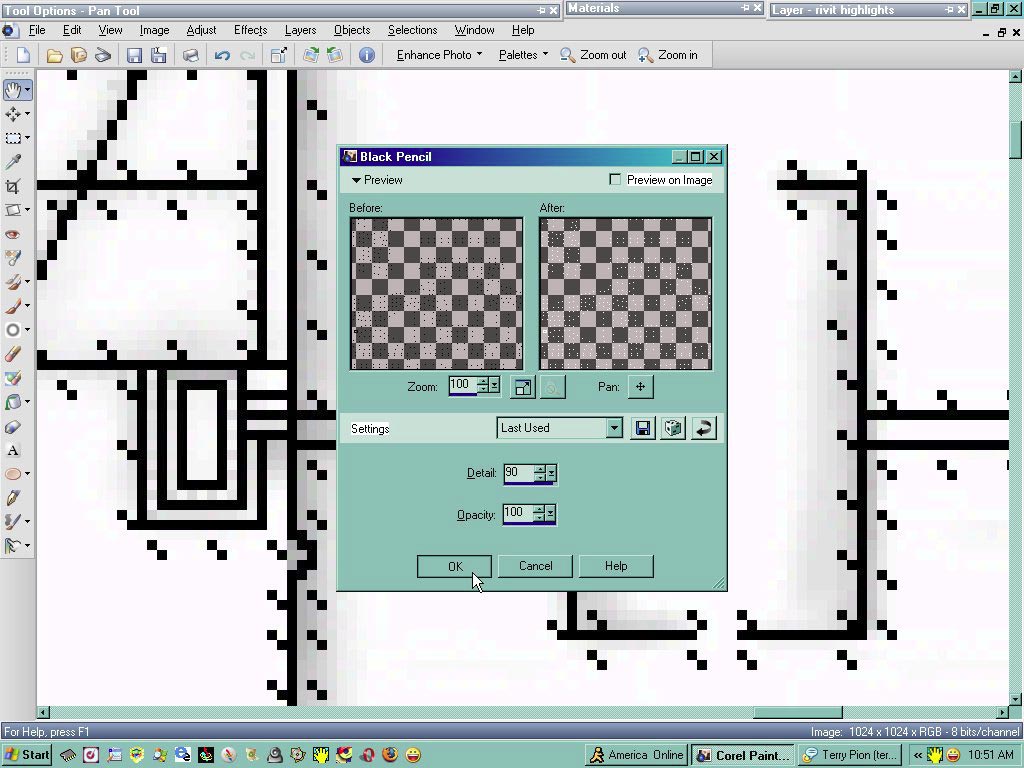
Task: Open the Palettes dropdown
Action: (x=523, y=56)
